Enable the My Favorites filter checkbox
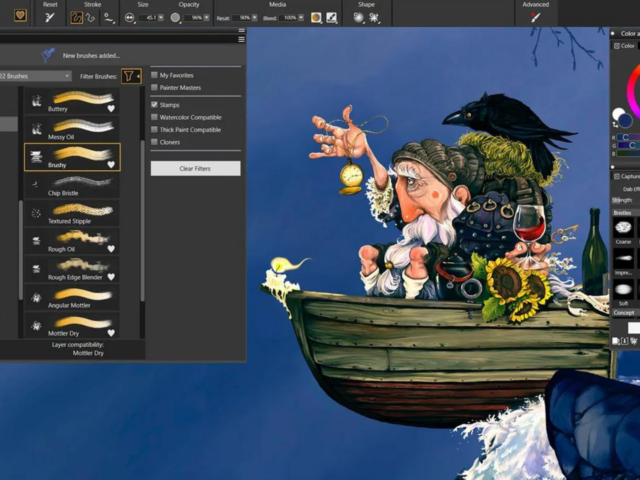Screen dimensions: 640x480 click(154, 75)
